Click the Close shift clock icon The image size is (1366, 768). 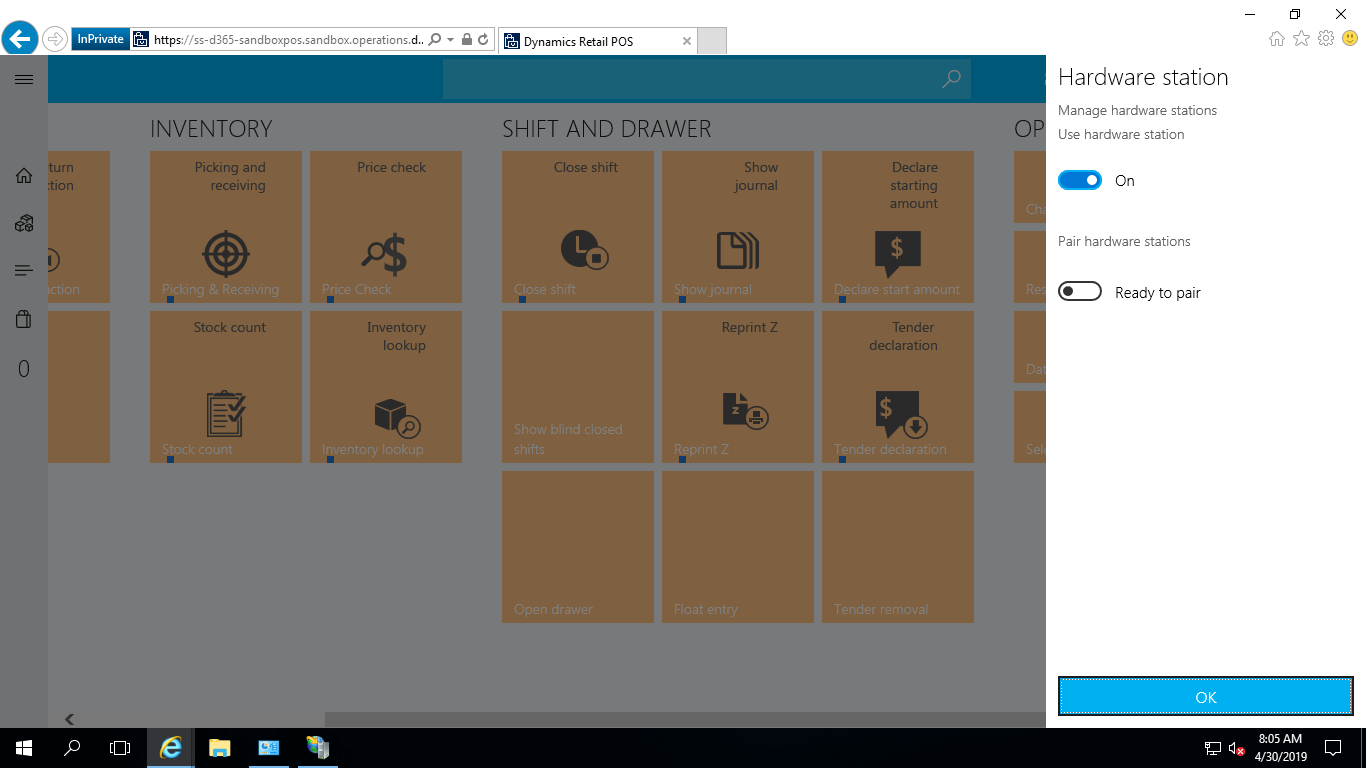[x=585, y=250]
